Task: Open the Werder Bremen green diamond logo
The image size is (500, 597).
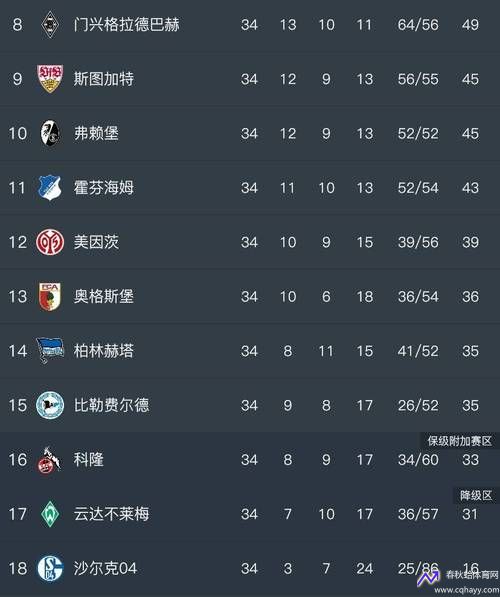Action: click(50, 514)
